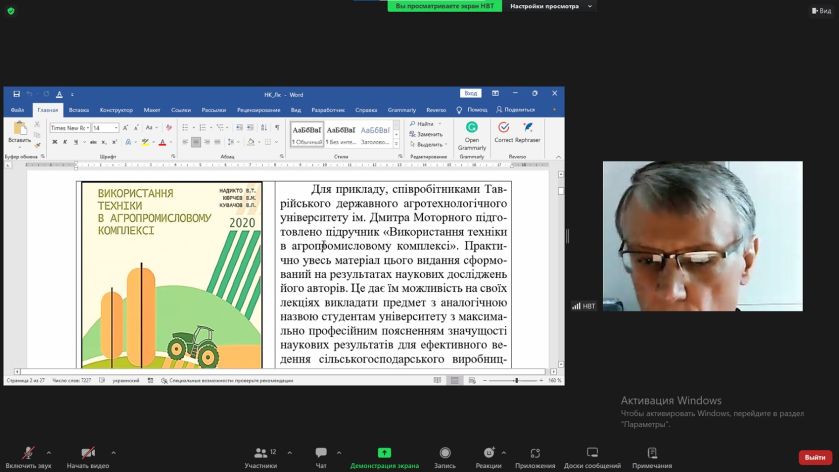Leave the meeting with Выйти button
Screen dimensions: 839x472
(x=814, y=457)
